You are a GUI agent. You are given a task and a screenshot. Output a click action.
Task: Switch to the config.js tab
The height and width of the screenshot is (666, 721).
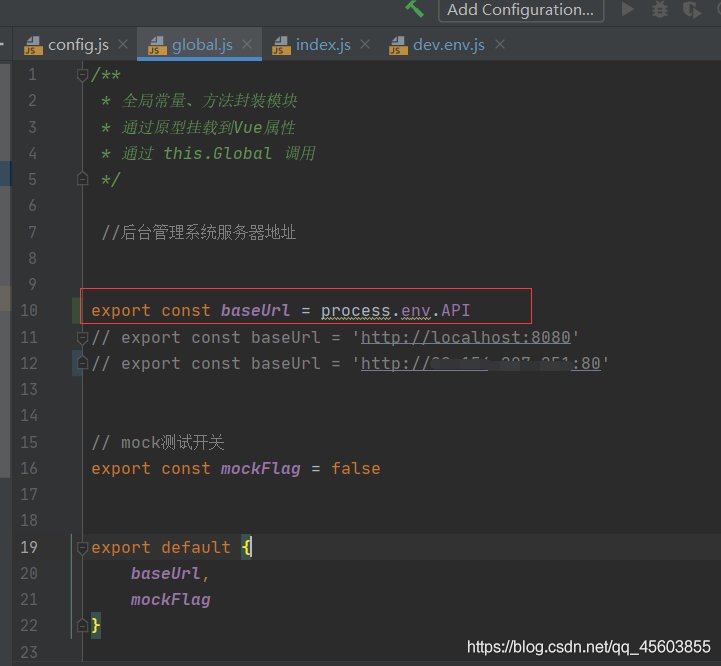(x=78, y=44)
